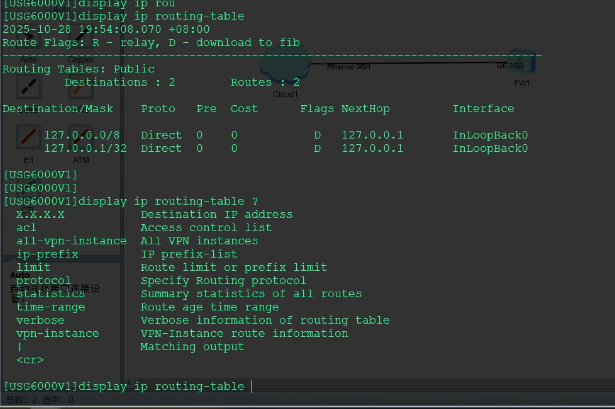The height and width of the screenshot is (409, 615).
Task: Click the time-range help option
Action: coord(51,307)
